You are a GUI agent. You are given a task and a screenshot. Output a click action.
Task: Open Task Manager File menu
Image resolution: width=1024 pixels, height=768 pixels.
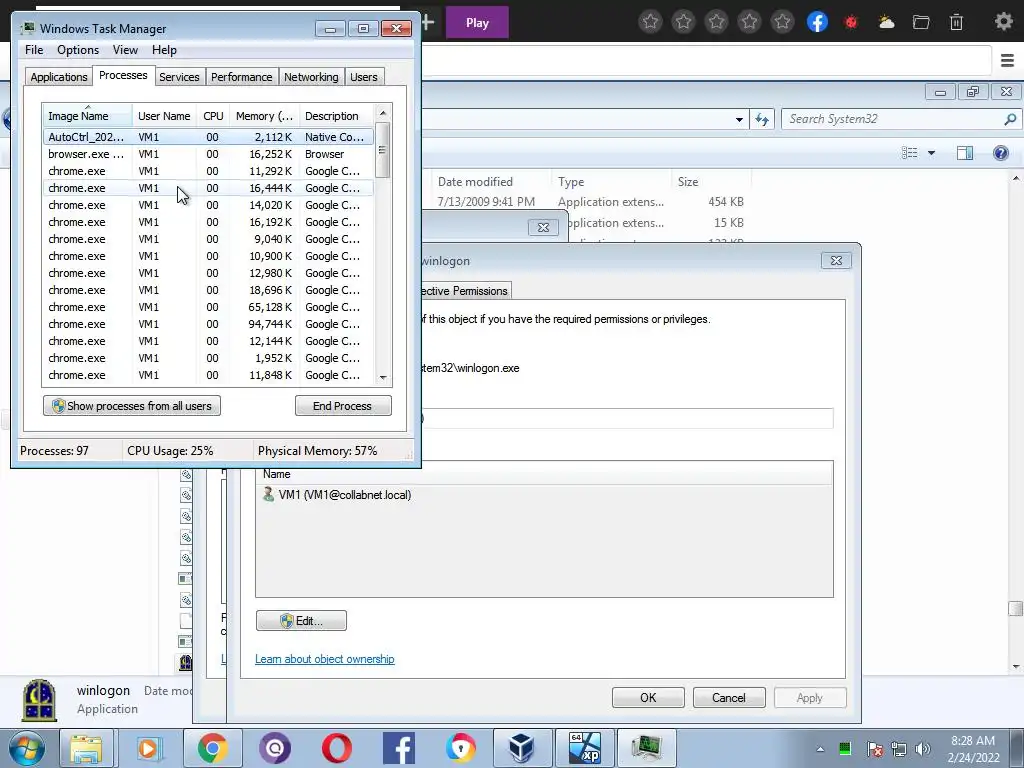coord(34,50)
